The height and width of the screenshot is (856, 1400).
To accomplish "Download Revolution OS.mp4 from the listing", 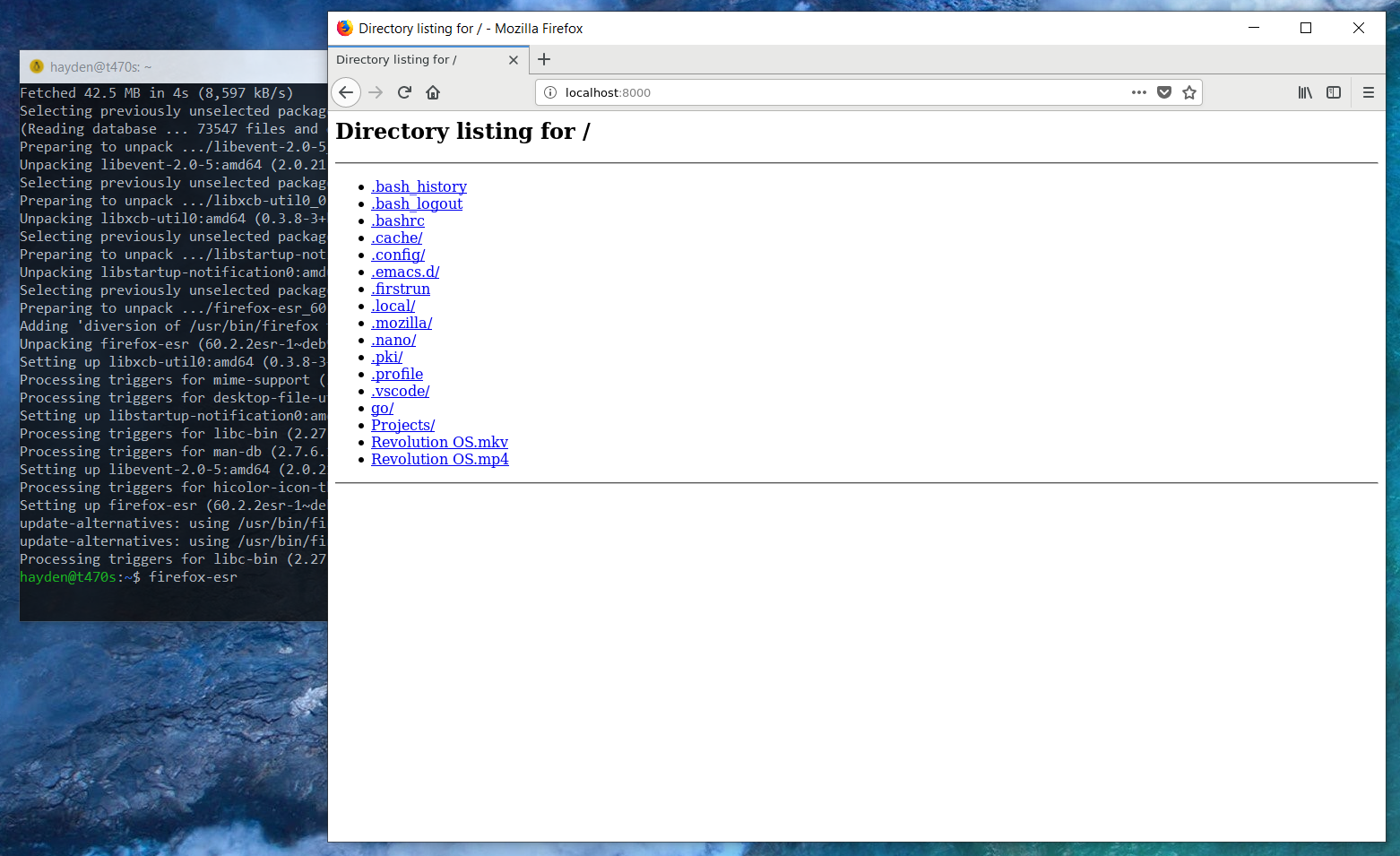I will click(x=439, y=459).
